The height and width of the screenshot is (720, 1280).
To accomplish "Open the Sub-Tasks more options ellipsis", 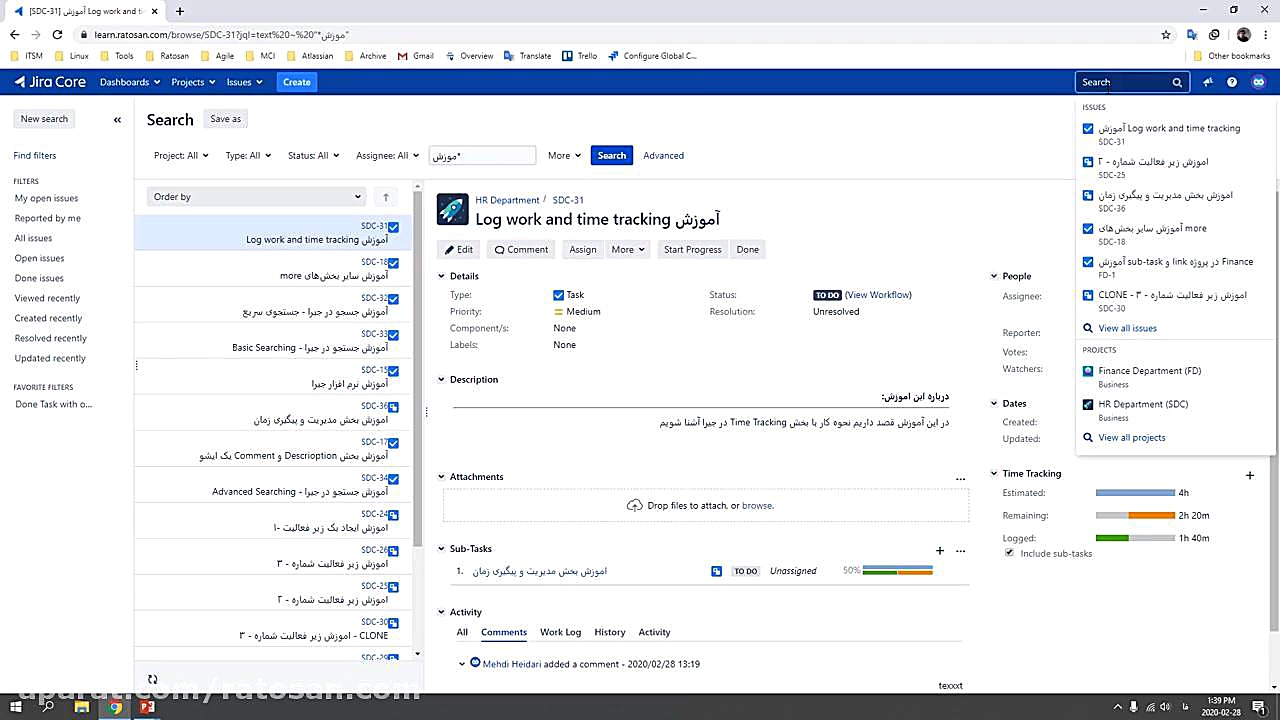I will coord(960,550).
